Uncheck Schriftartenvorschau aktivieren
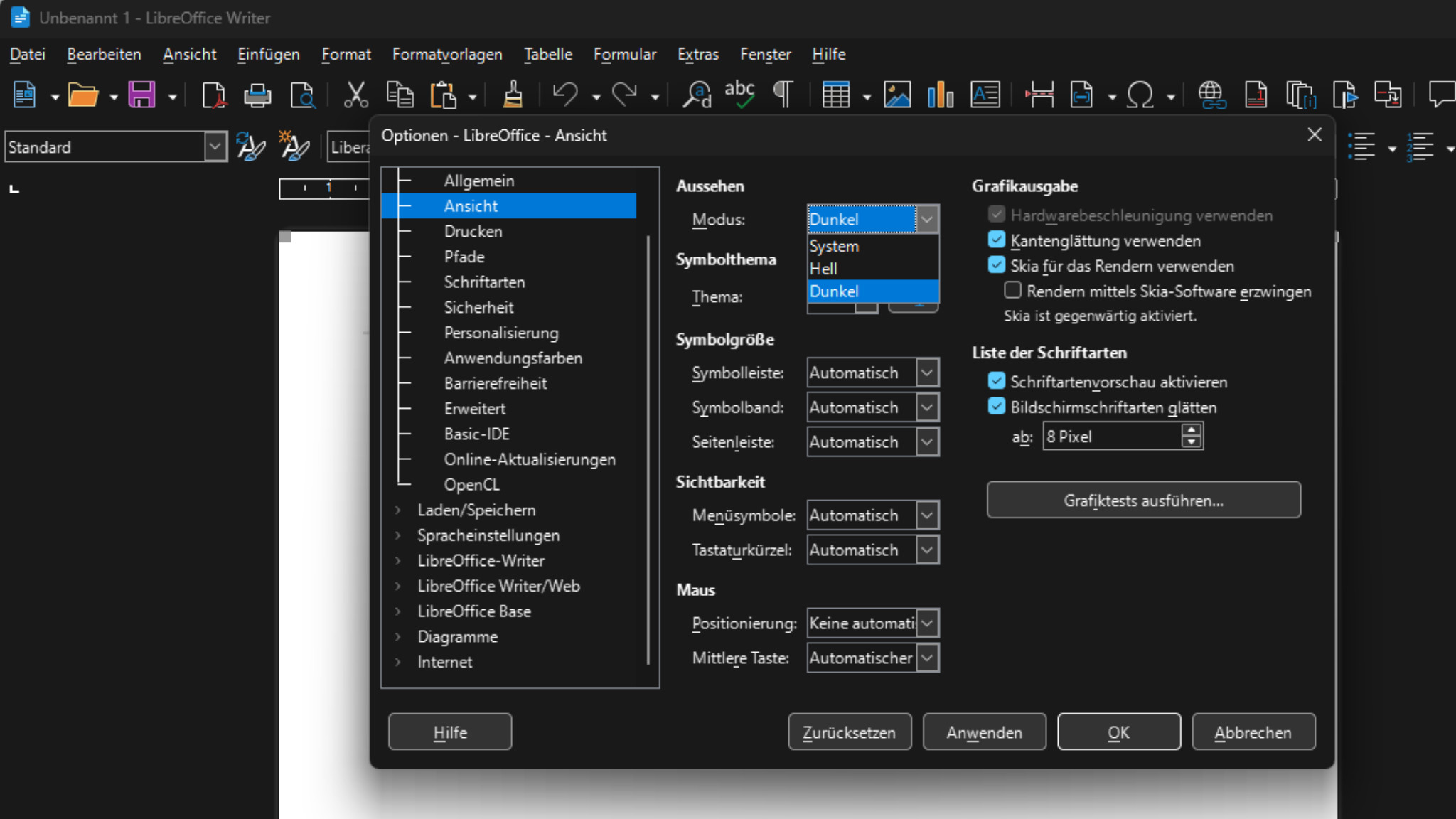This screenshot has height=819, width=1456. (997, 382)
